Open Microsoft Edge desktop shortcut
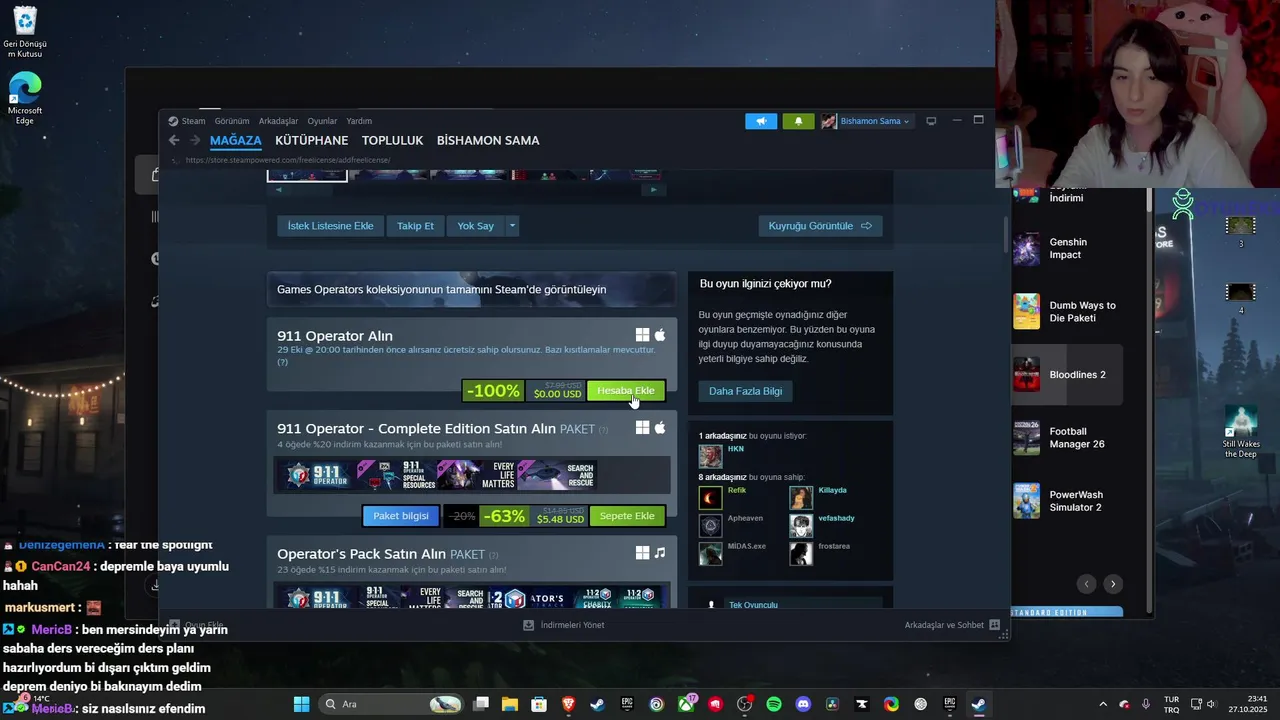 pos(25,98)
